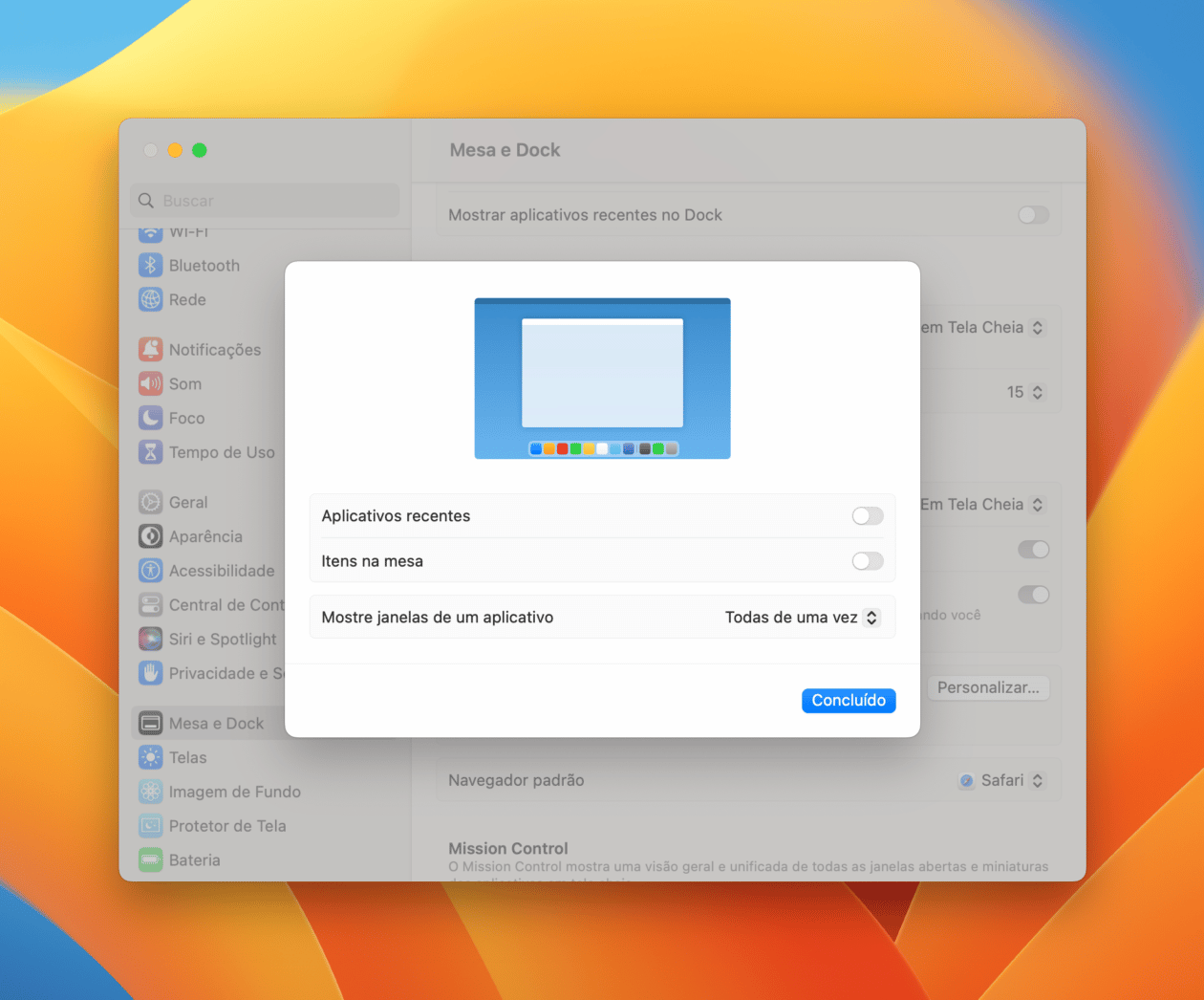
Task: Enable the Itens na mesa toggle
Action: [867, 561]
